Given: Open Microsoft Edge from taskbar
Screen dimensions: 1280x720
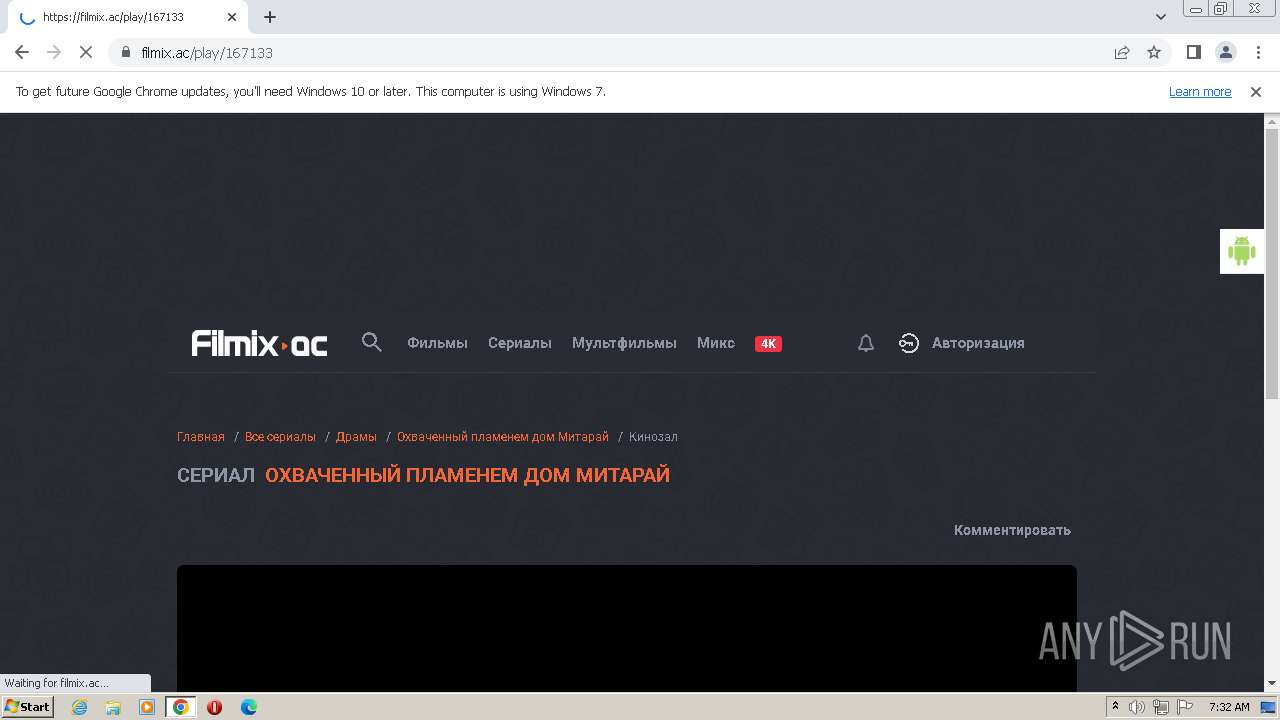Looking at the screenshot, I should (x=248, y=707).
